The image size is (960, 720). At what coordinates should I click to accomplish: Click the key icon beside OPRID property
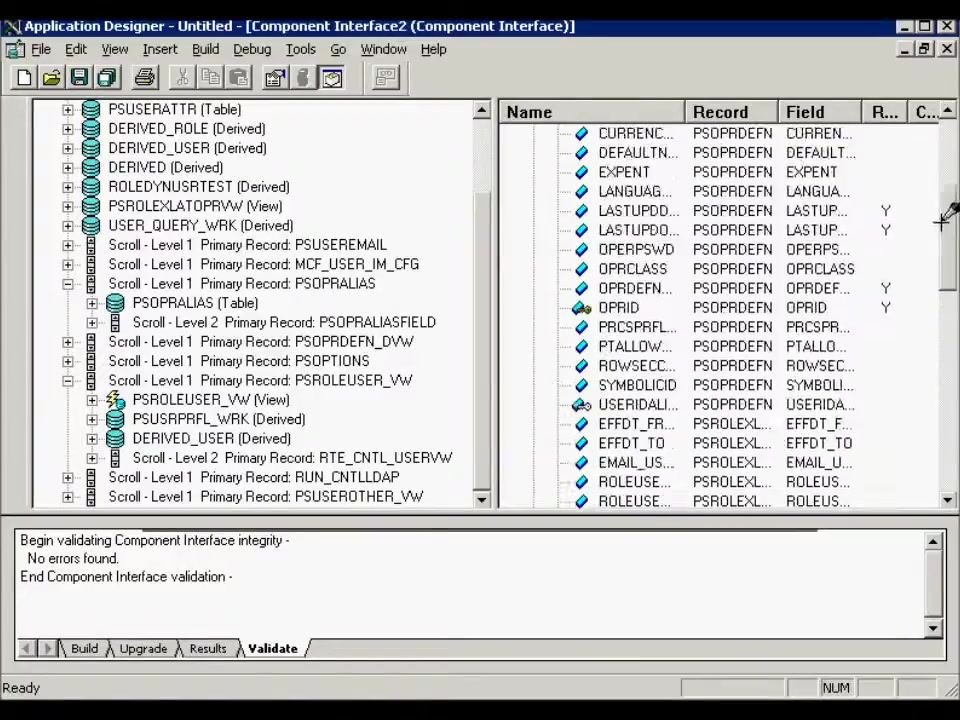[x=581, y=308]
